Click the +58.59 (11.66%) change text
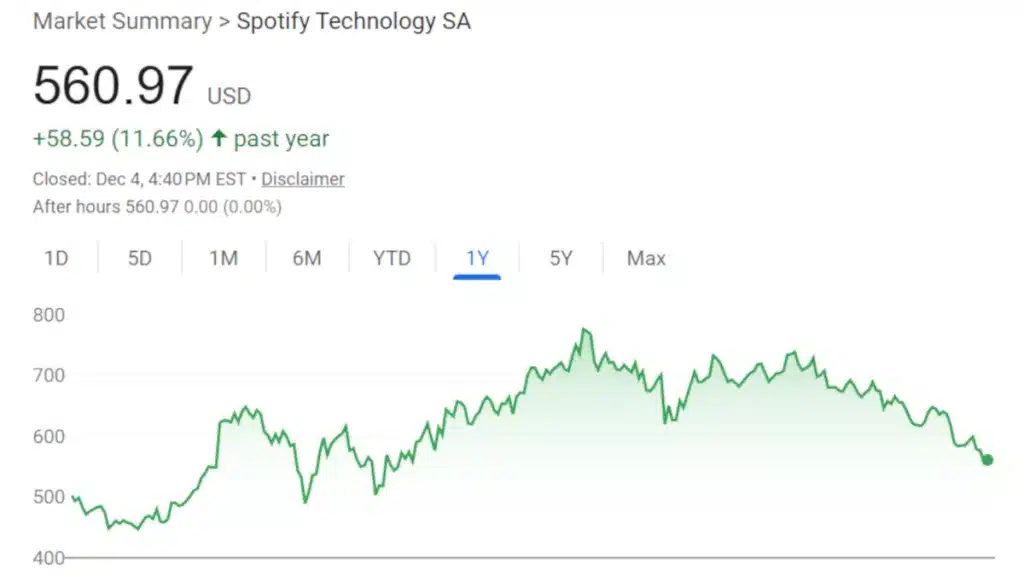This screenshot has width=1024, height=576. coord(118,139)
